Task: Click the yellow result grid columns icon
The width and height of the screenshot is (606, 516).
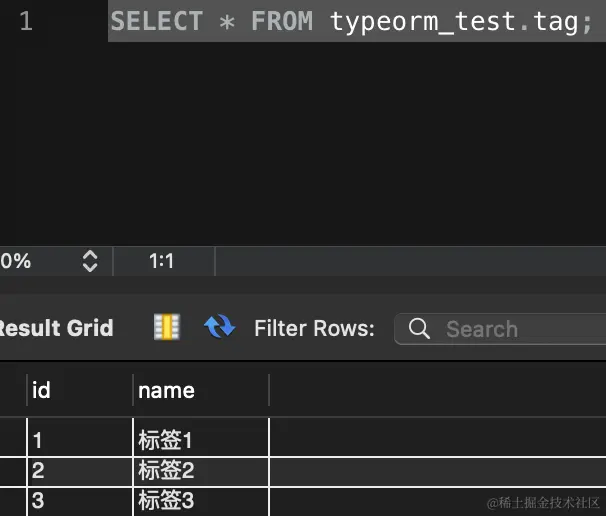Action: click(x=166, y=327)
